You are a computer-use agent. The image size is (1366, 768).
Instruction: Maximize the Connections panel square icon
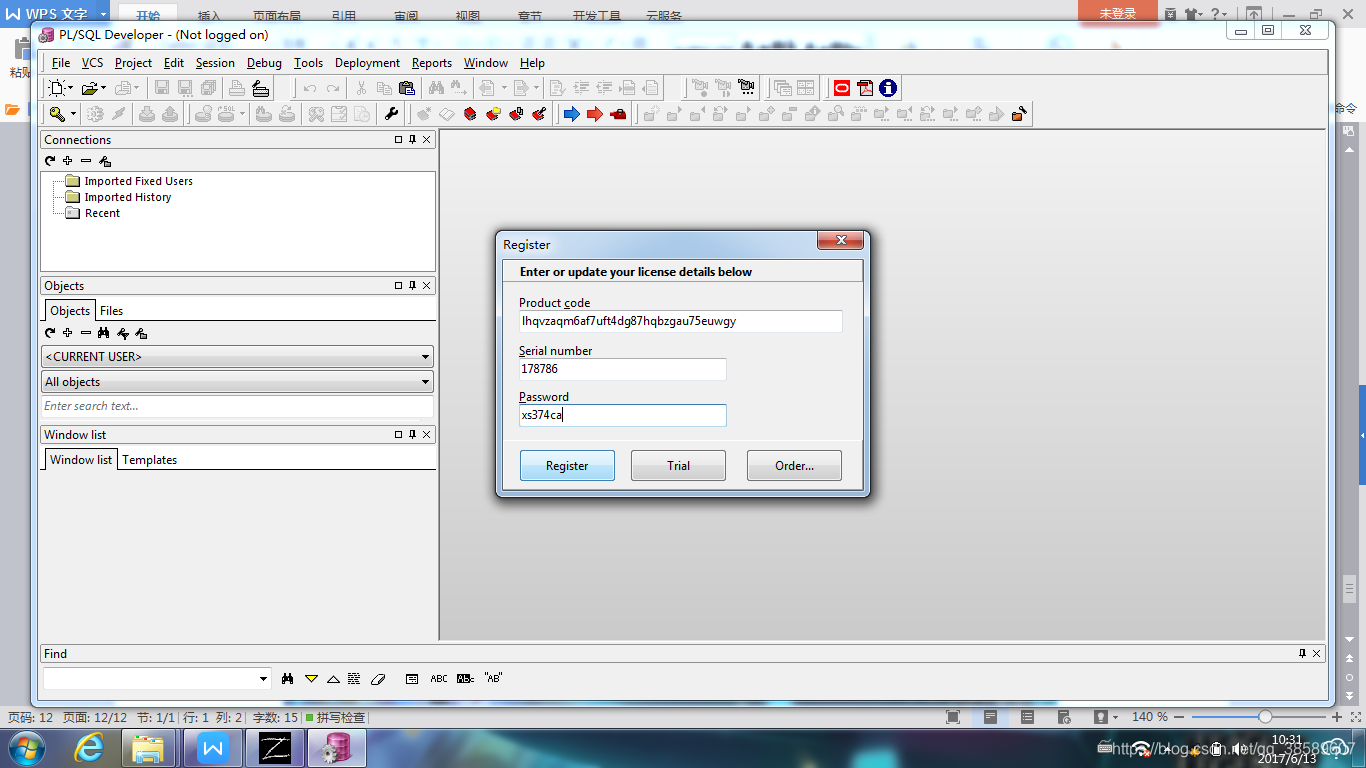(398, 140)
